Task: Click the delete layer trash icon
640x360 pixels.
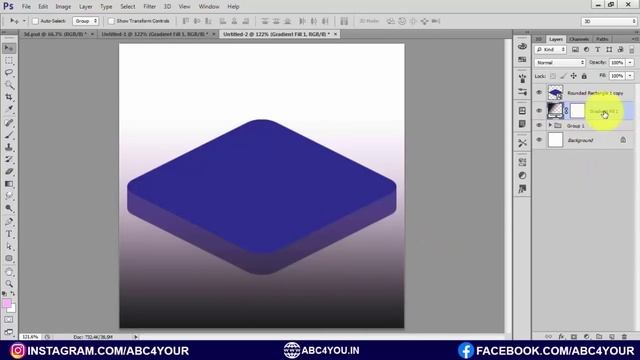Action: coord(624,337)
